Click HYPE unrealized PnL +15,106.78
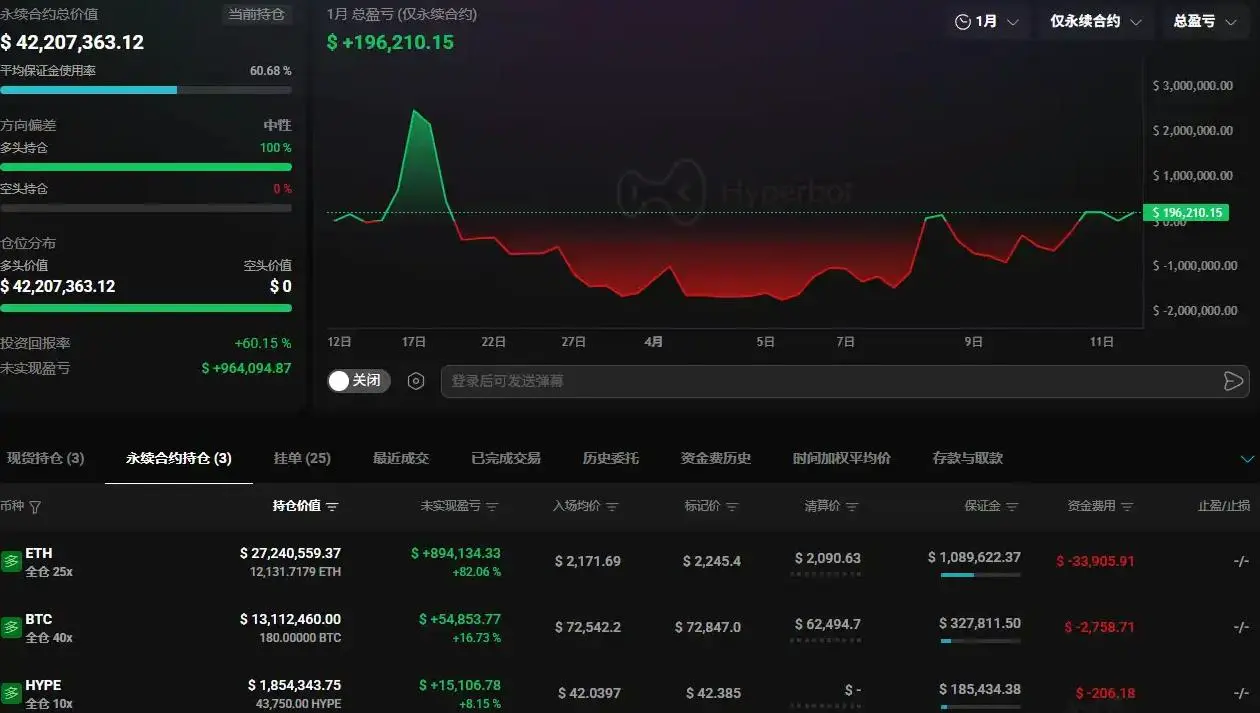 pos(460,685)
